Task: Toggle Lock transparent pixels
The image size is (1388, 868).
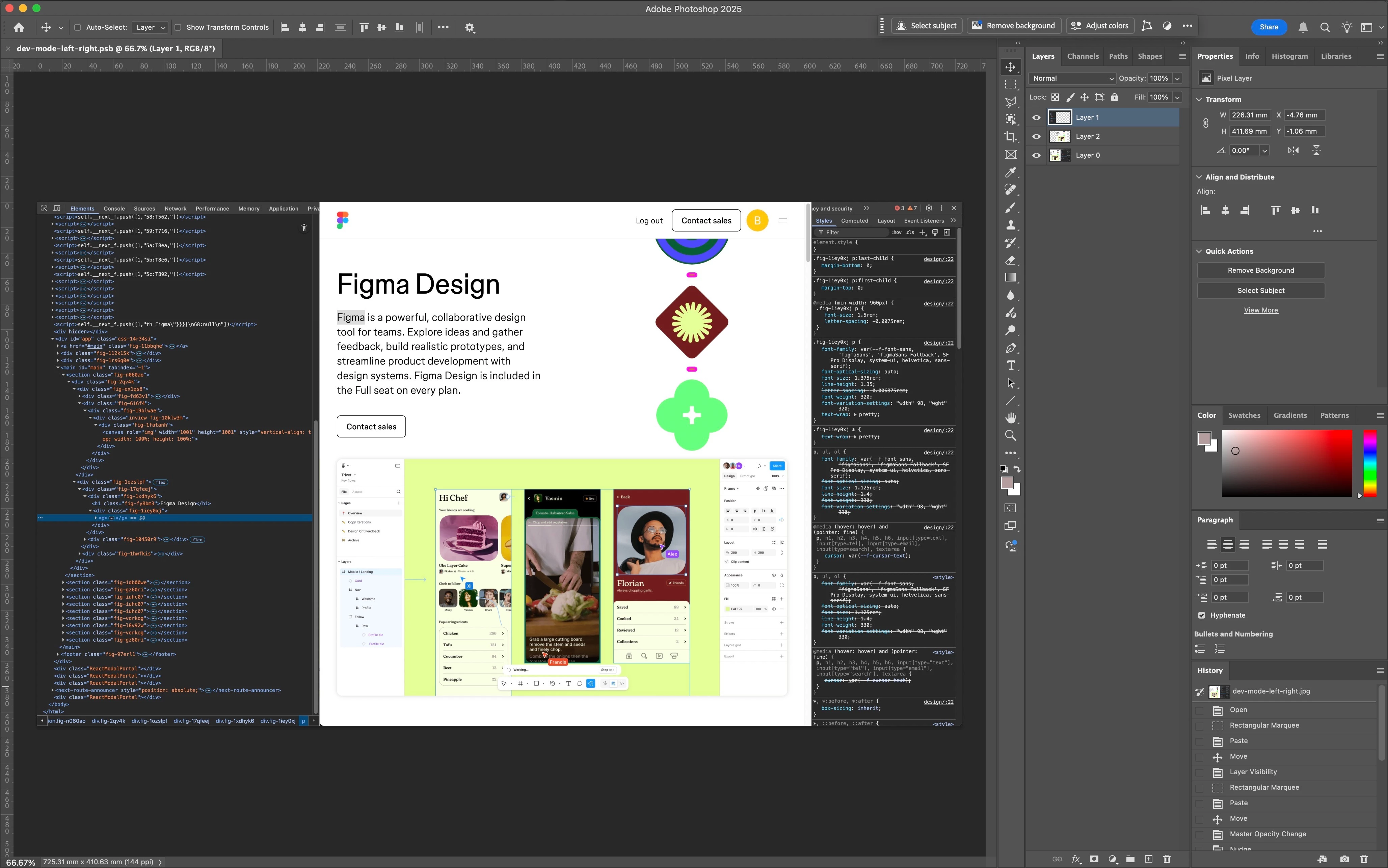Action: pyautogui.click(x=1055, y=97)
